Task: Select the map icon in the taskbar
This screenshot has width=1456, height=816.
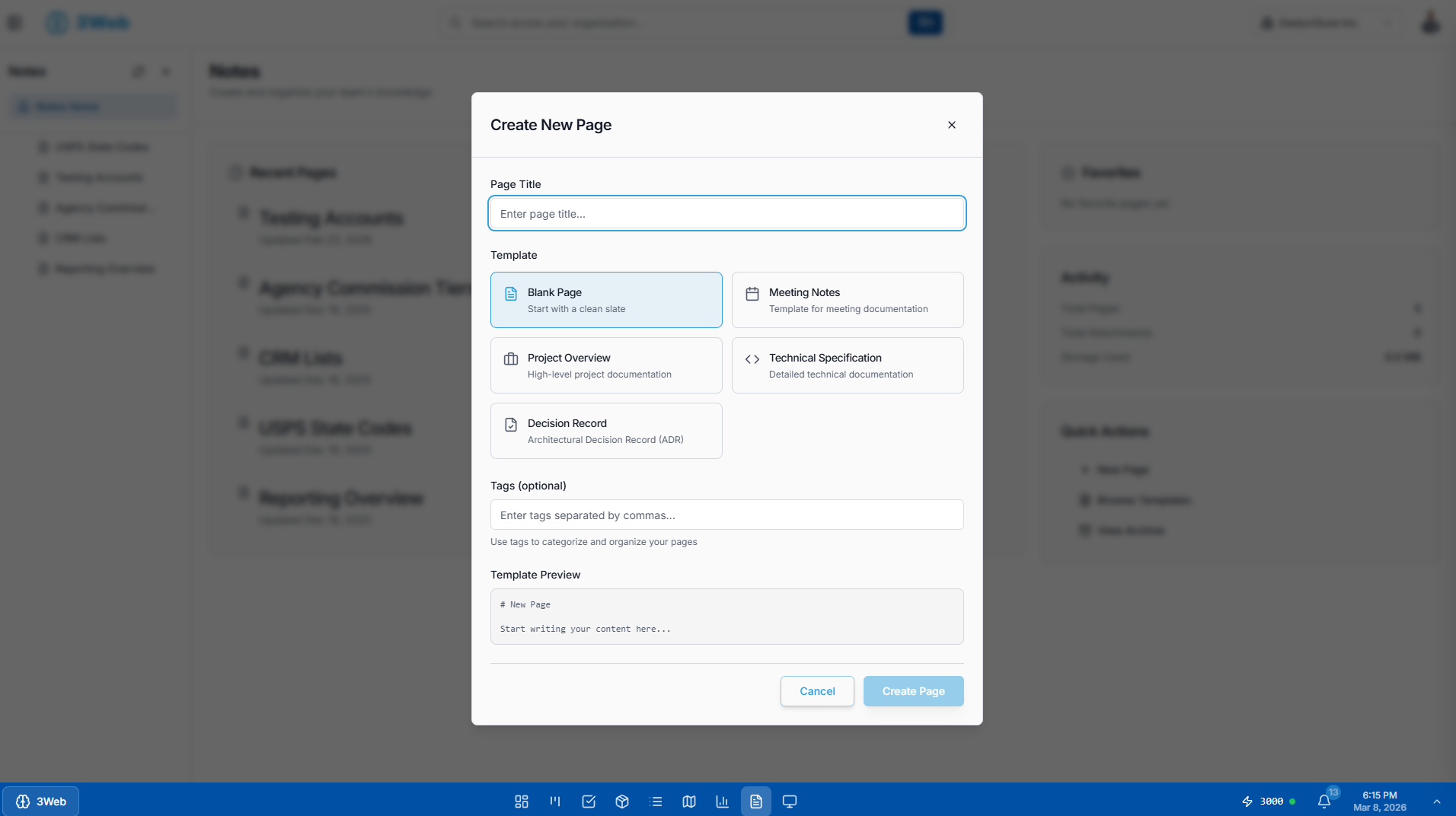Action: (x=689, y=801)
